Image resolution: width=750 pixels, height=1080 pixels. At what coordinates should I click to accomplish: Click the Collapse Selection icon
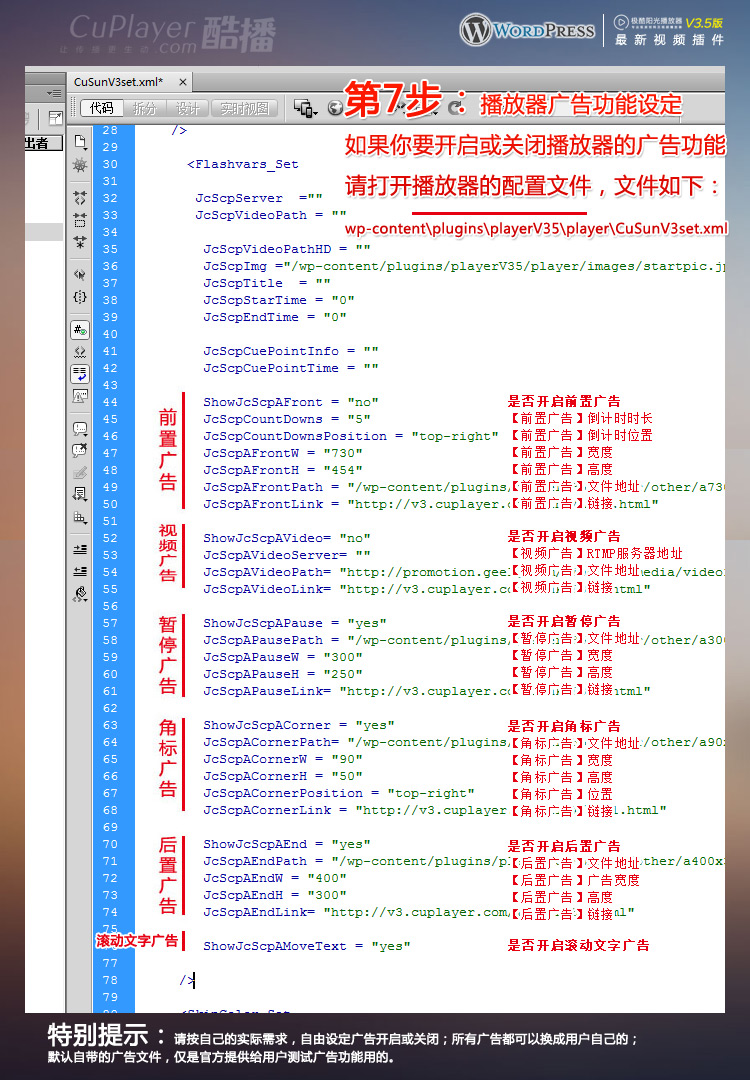80,220
